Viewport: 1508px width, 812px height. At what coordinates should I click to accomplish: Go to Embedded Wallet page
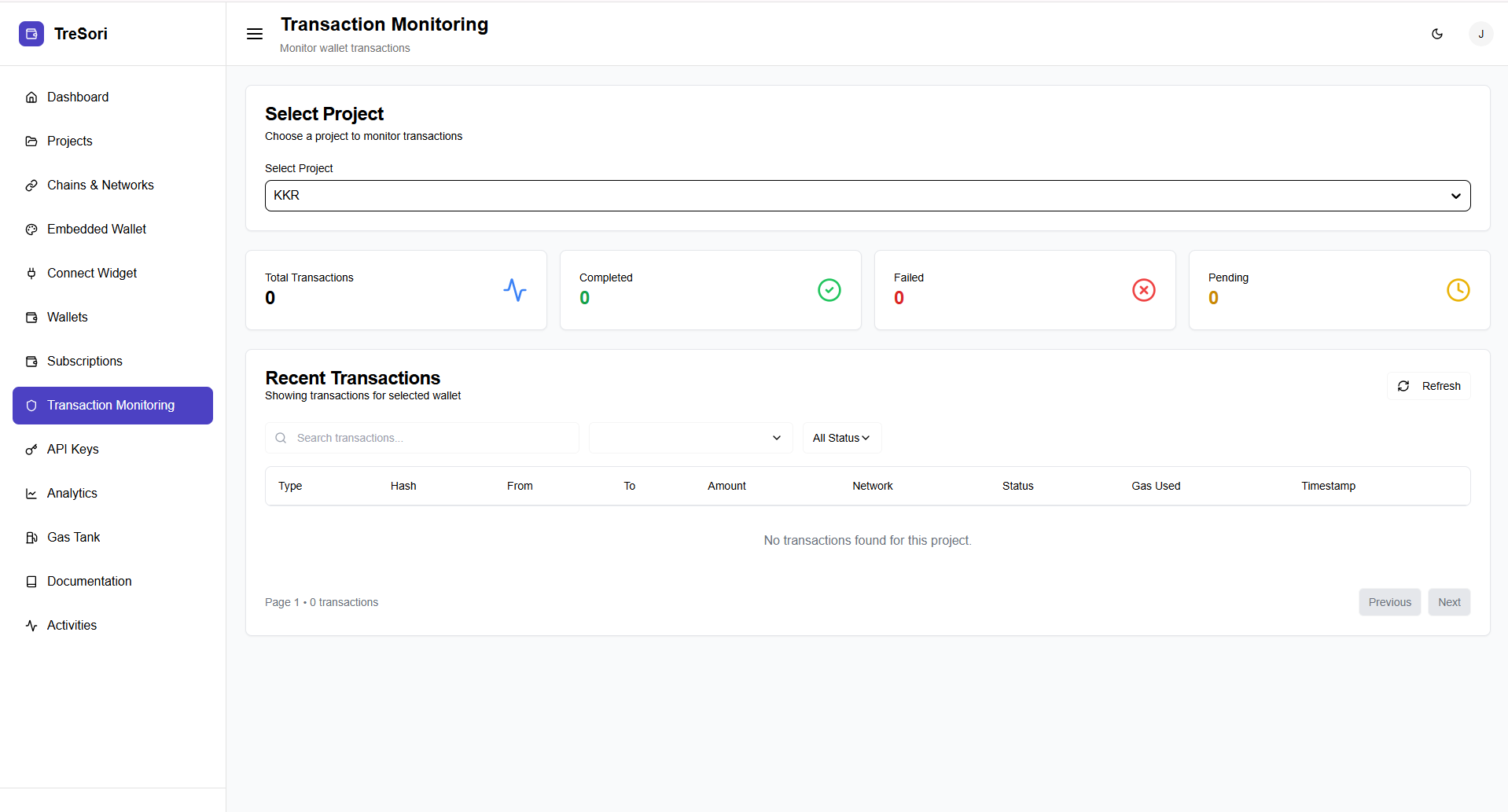pos(96,229)
